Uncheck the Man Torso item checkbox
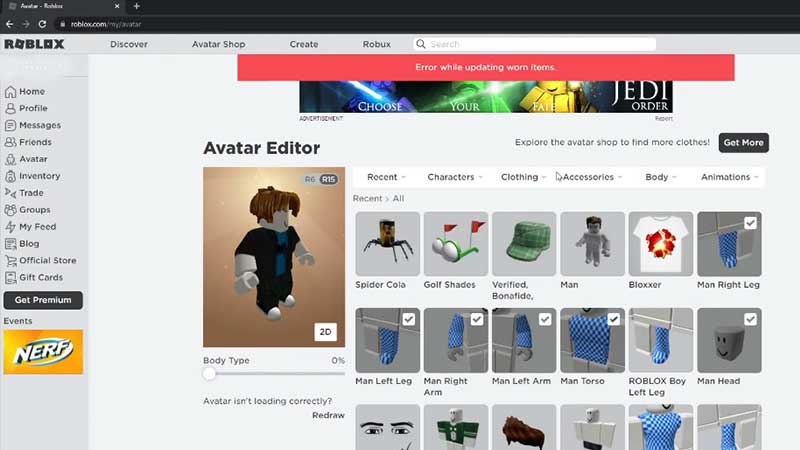800x450 pixels. [613, 319]
